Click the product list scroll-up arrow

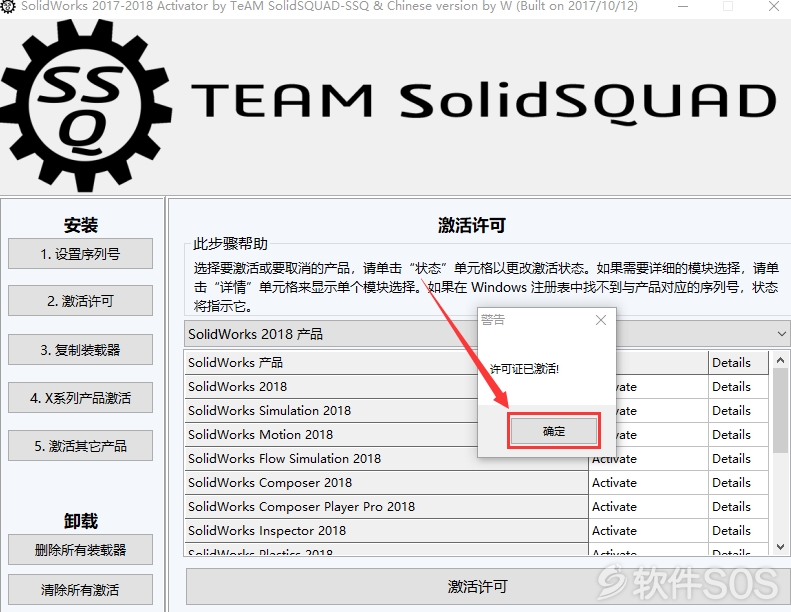[780, 360]
